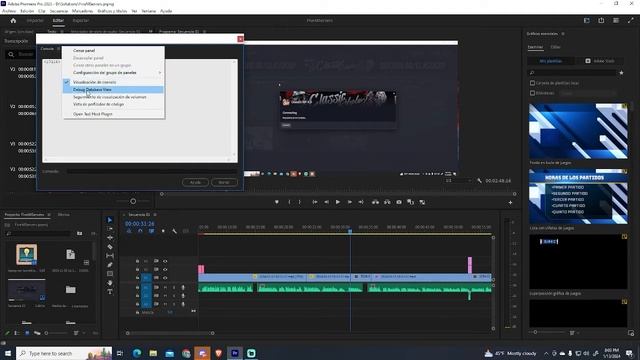The width and height of the screenshot is (640, 360).
Task: Select the Pen tool
Action: point(110,264)
